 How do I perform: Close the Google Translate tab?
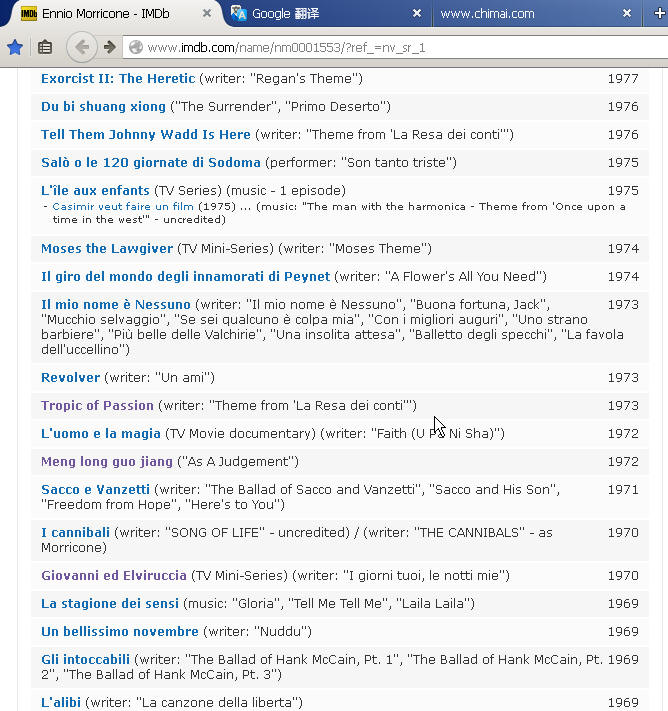click(x=417, y=13)
